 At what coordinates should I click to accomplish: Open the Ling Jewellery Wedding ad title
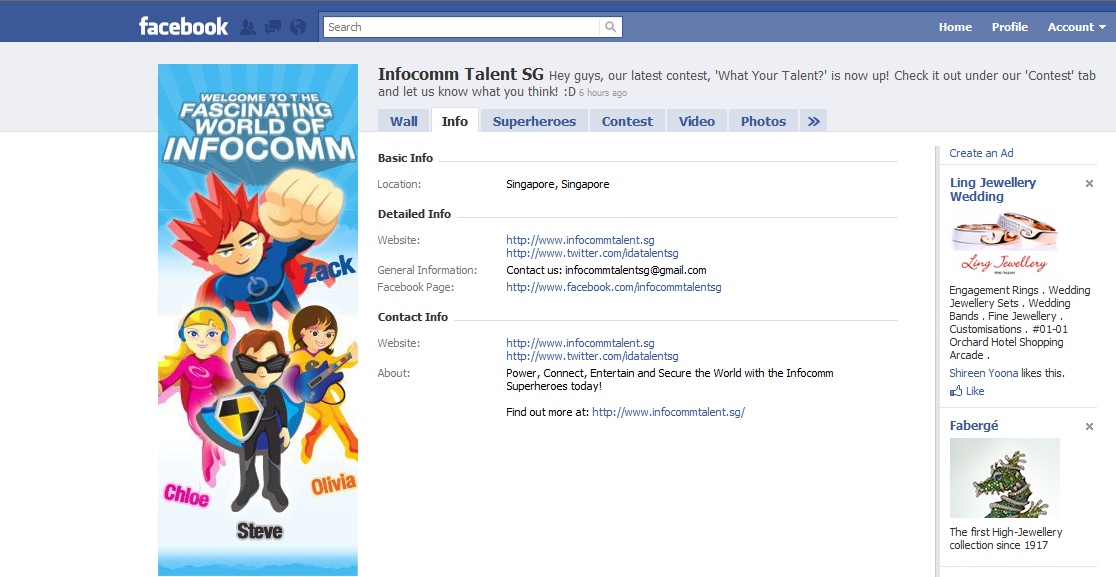point(993,189)
